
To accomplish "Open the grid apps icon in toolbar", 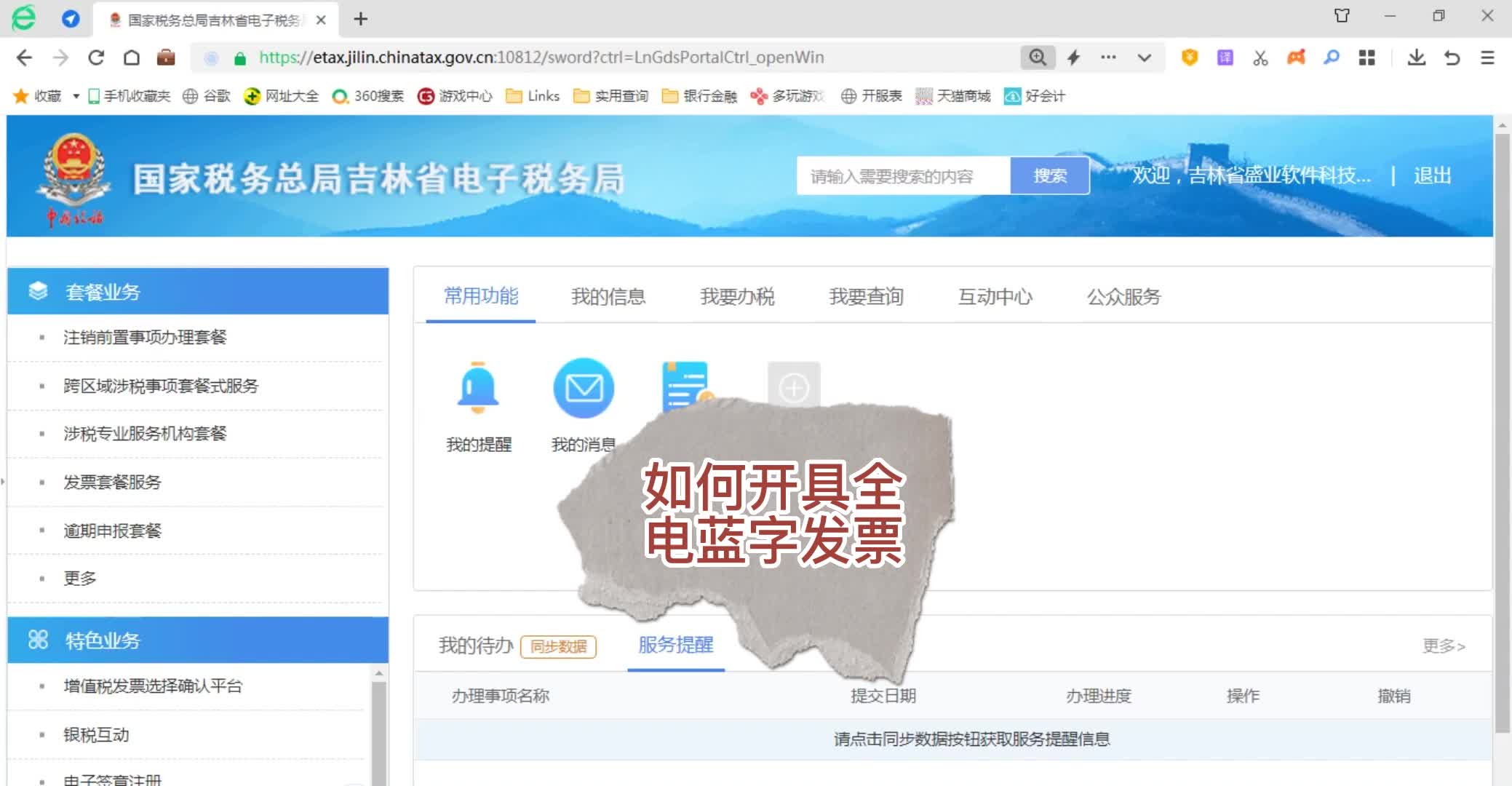I will [x=1368, y=57].
